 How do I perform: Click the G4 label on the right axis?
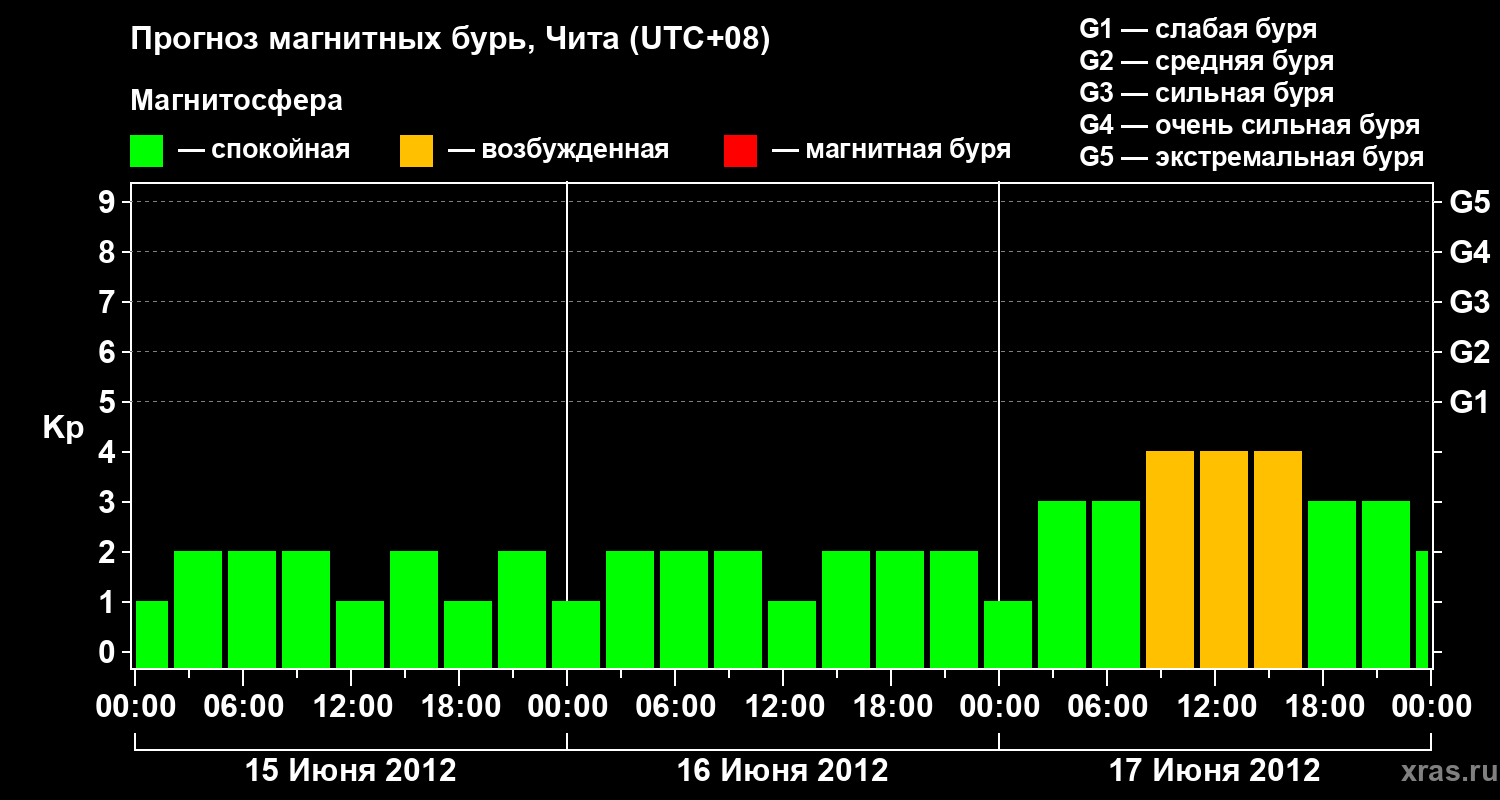tap(1469, 253)
